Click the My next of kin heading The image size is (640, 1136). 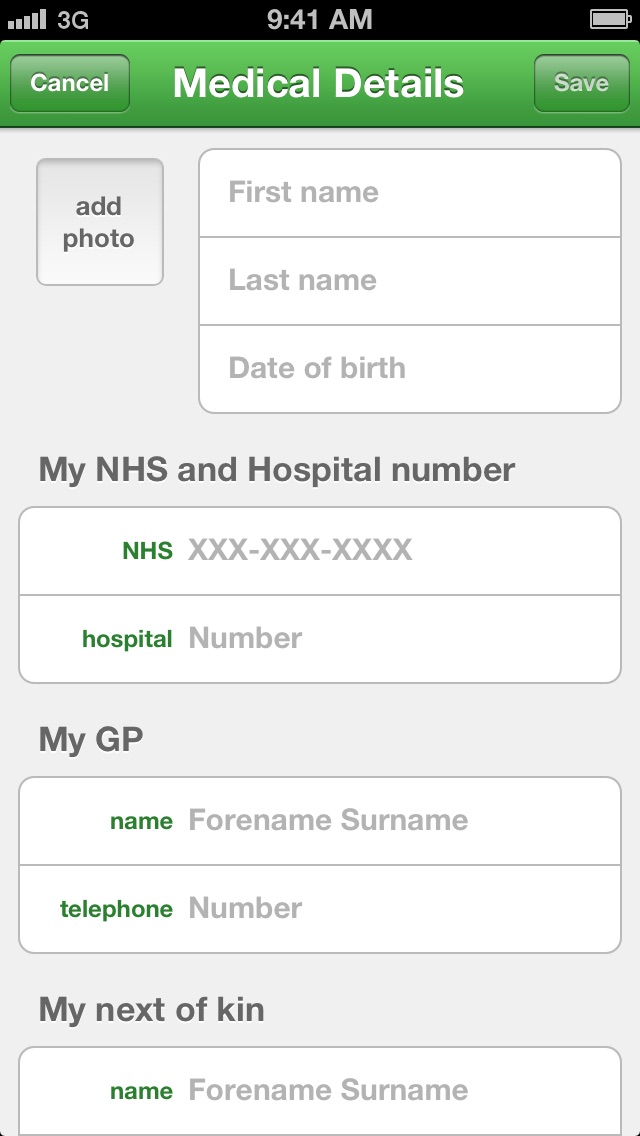(152, 1010)
